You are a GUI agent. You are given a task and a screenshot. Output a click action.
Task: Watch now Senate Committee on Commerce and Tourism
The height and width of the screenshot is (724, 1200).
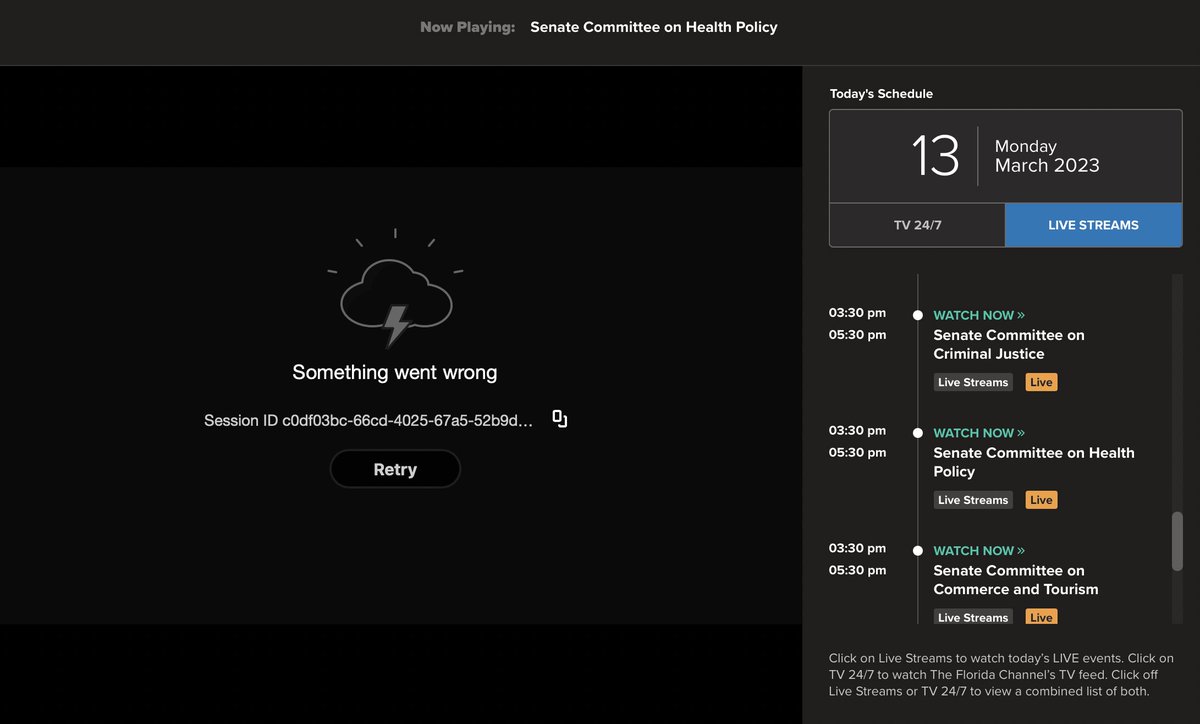pos(979,551)
